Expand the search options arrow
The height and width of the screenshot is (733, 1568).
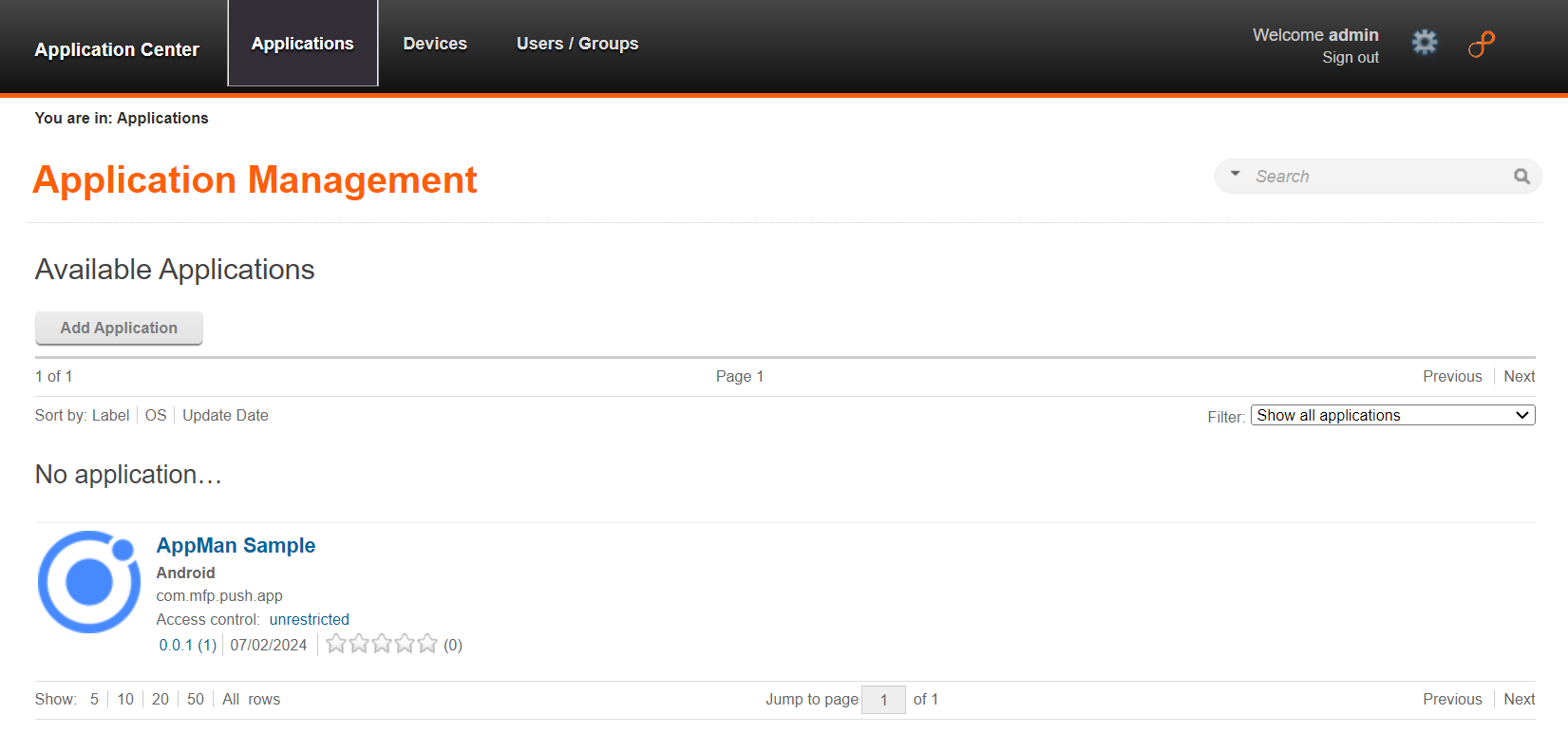pyautogui.click(x=1235, y=175)
